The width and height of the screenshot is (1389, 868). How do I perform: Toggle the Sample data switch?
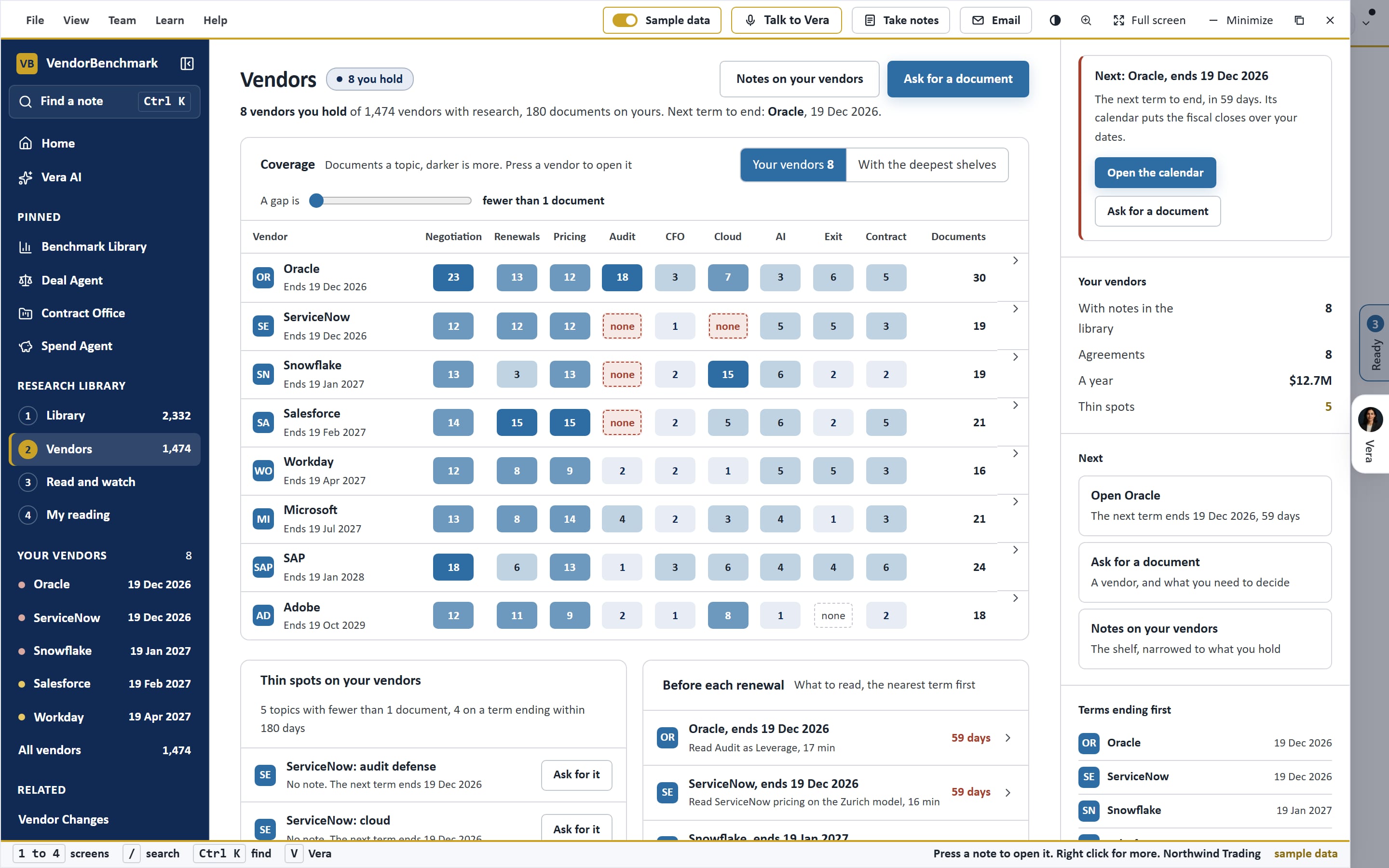(x=625, y=20)
